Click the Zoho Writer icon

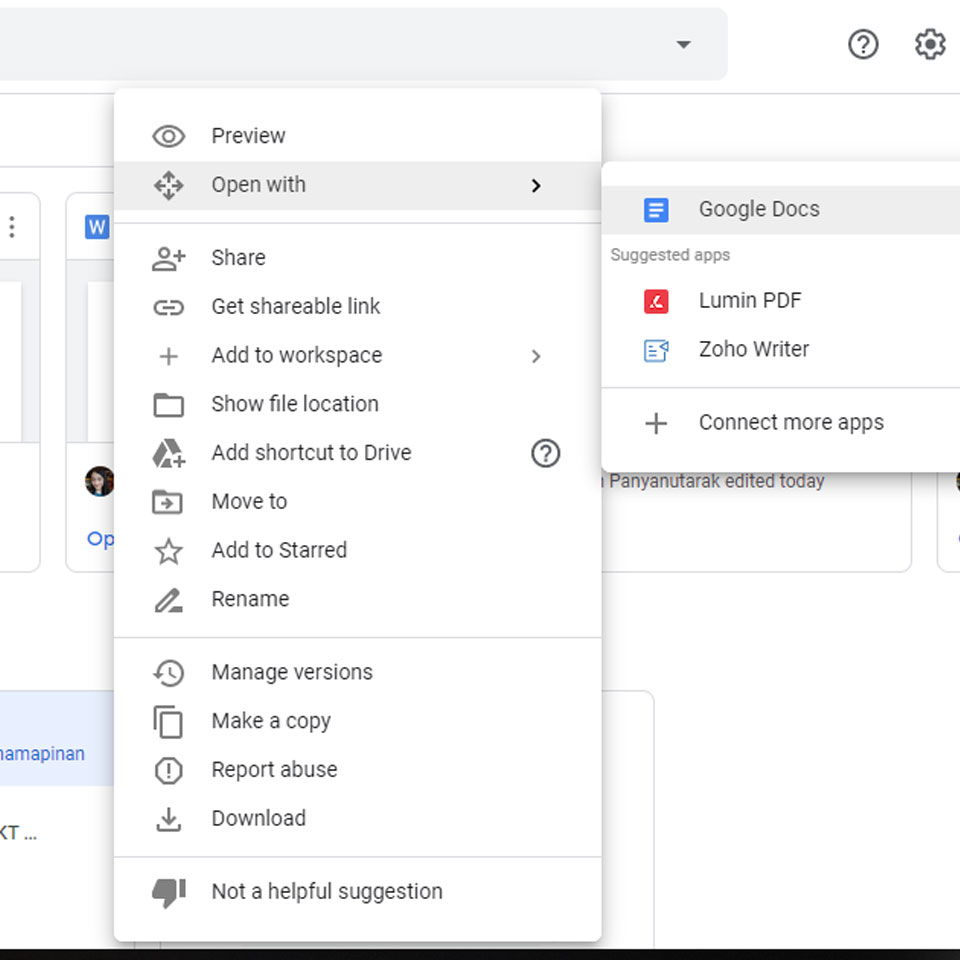(656, 350)
